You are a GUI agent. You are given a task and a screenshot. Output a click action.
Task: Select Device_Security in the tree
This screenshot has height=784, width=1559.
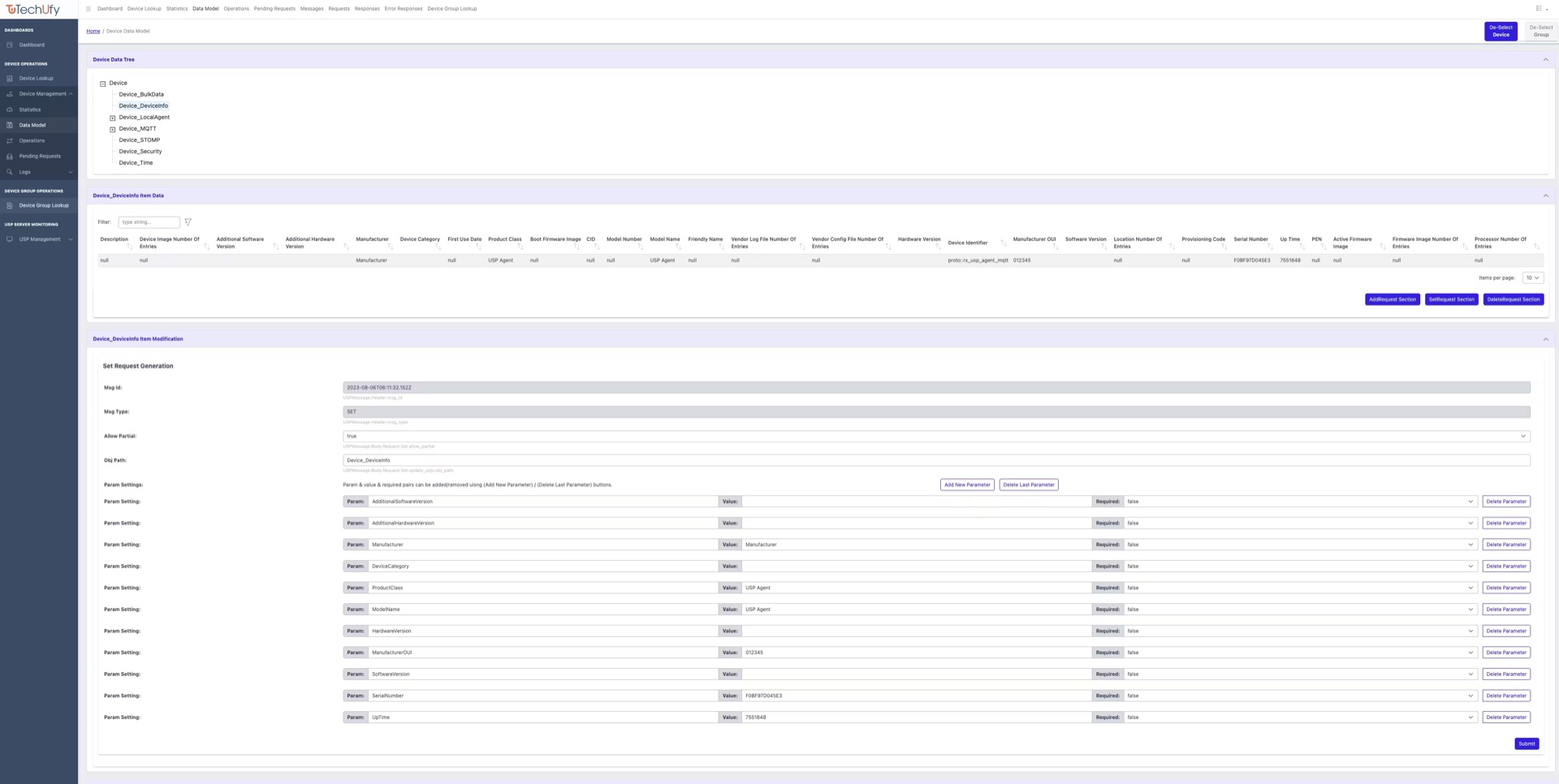[x=140, y=152]
